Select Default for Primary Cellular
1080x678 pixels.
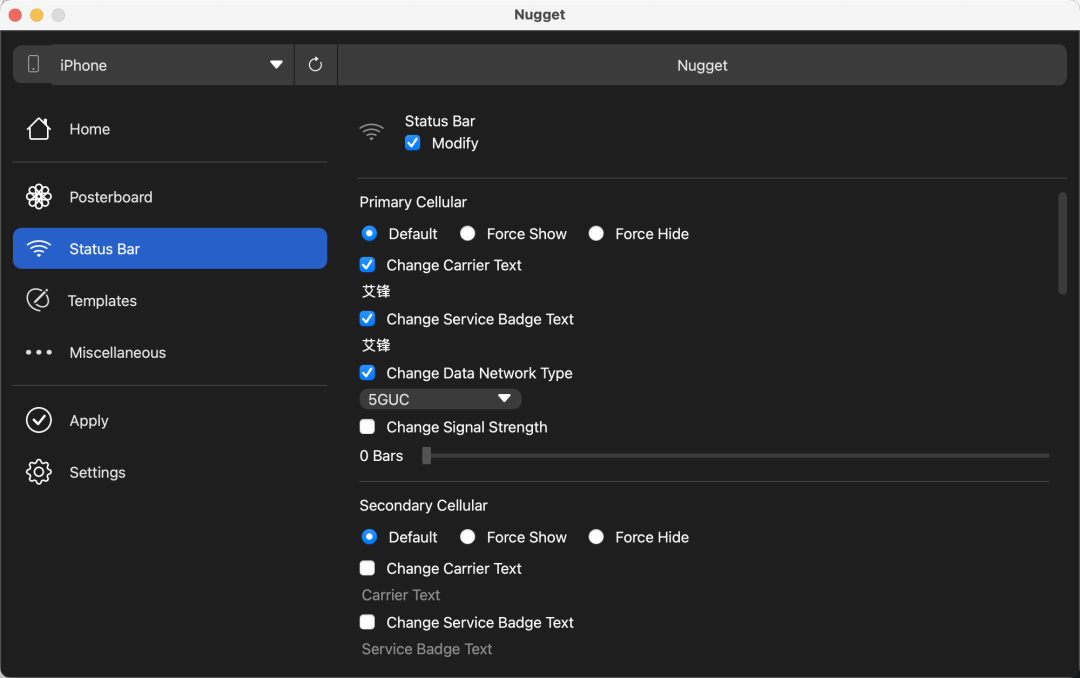(x=369, y=234)
